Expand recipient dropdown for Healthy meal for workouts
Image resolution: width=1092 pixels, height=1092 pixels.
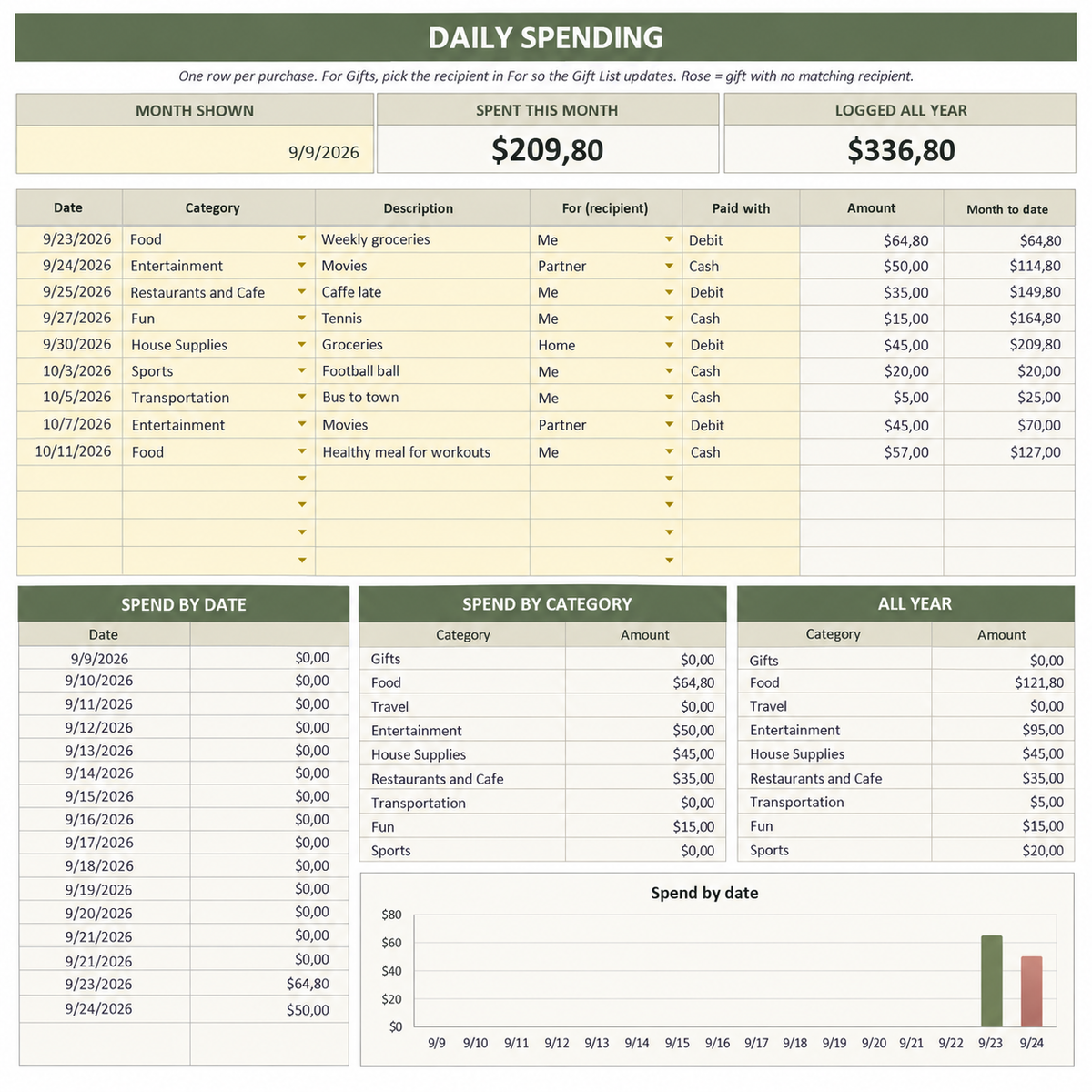[x=669, y=451]
